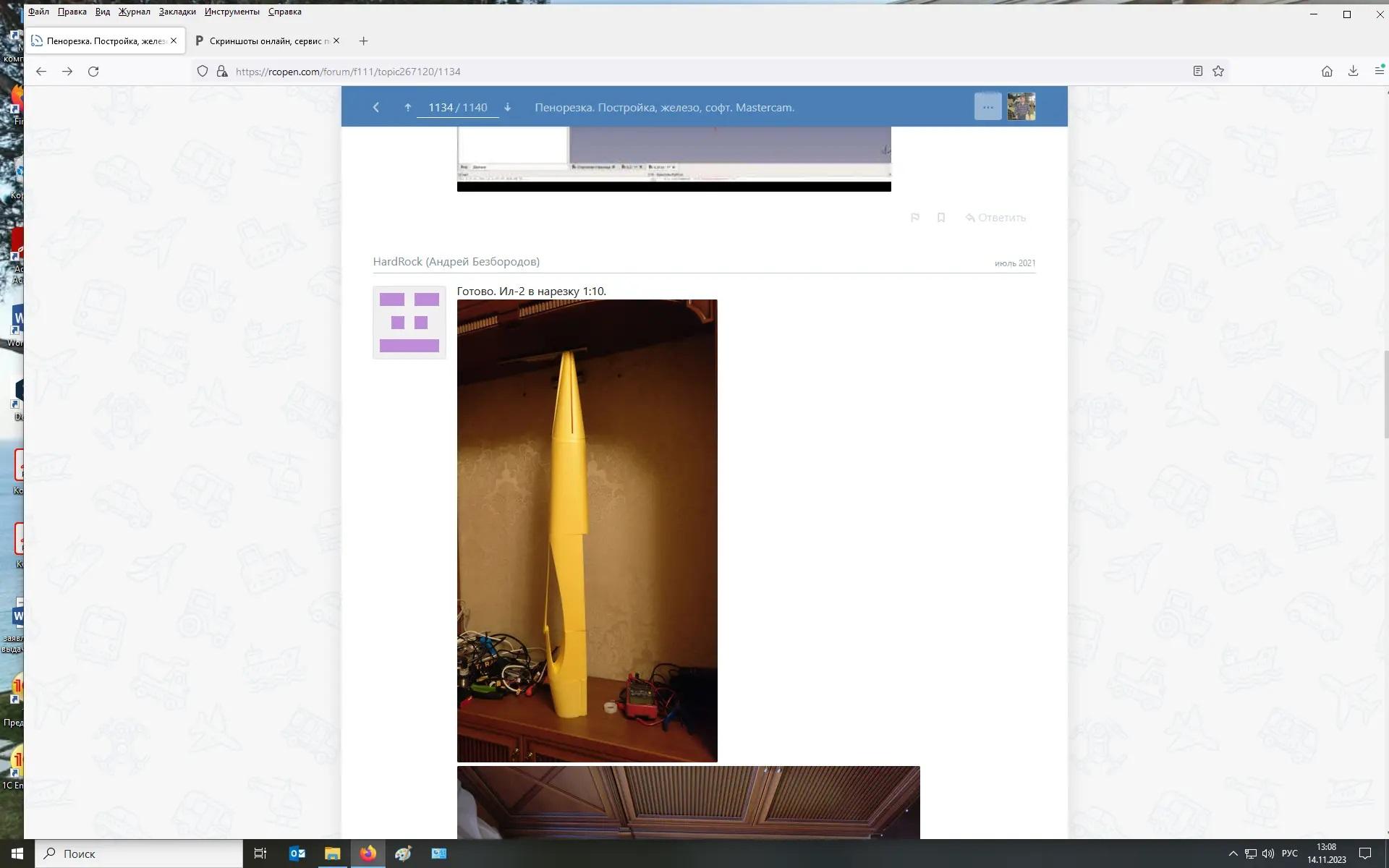Open Firefox home page
This screenshot has height=868, width=1389.
pos(1327,71)
